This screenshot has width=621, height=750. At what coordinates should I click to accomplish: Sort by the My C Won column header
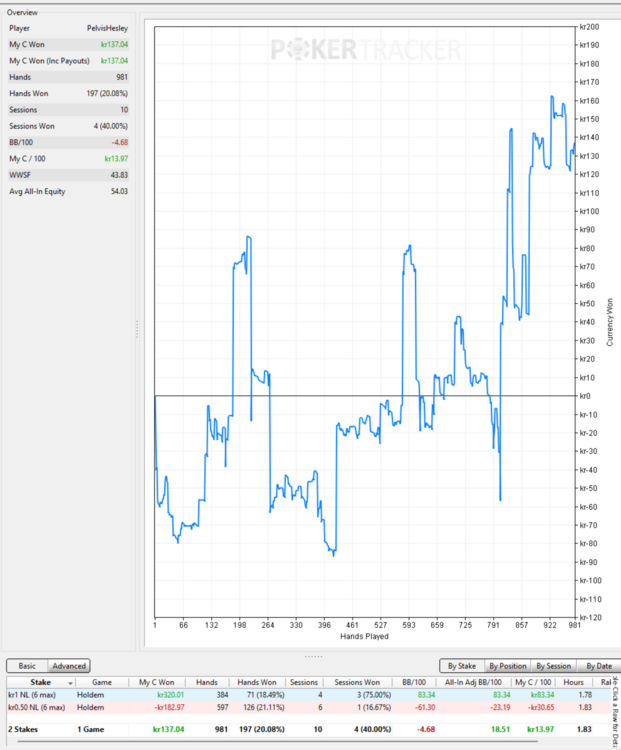click(156, 683)
